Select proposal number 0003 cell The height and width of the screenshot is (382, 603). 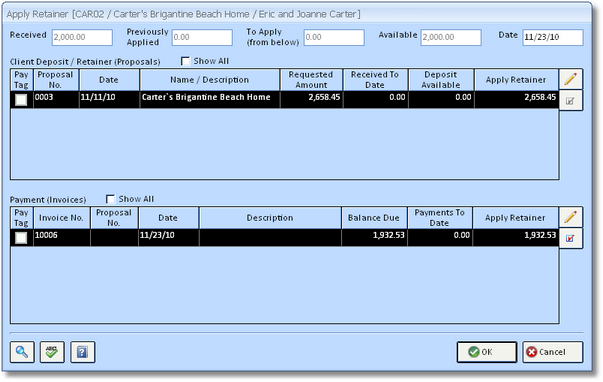(56, 99)
